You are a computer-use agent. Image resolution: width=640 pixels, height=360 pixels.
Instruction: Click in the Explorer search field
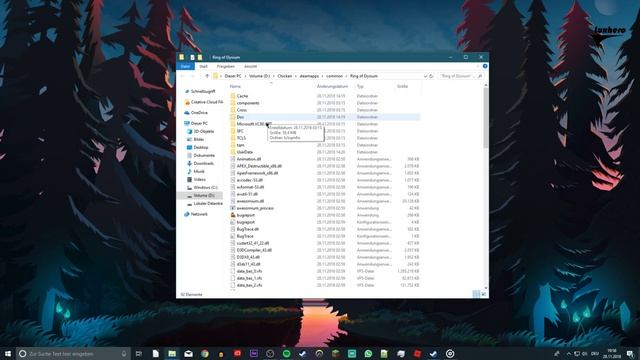click(x=456, y=76)
